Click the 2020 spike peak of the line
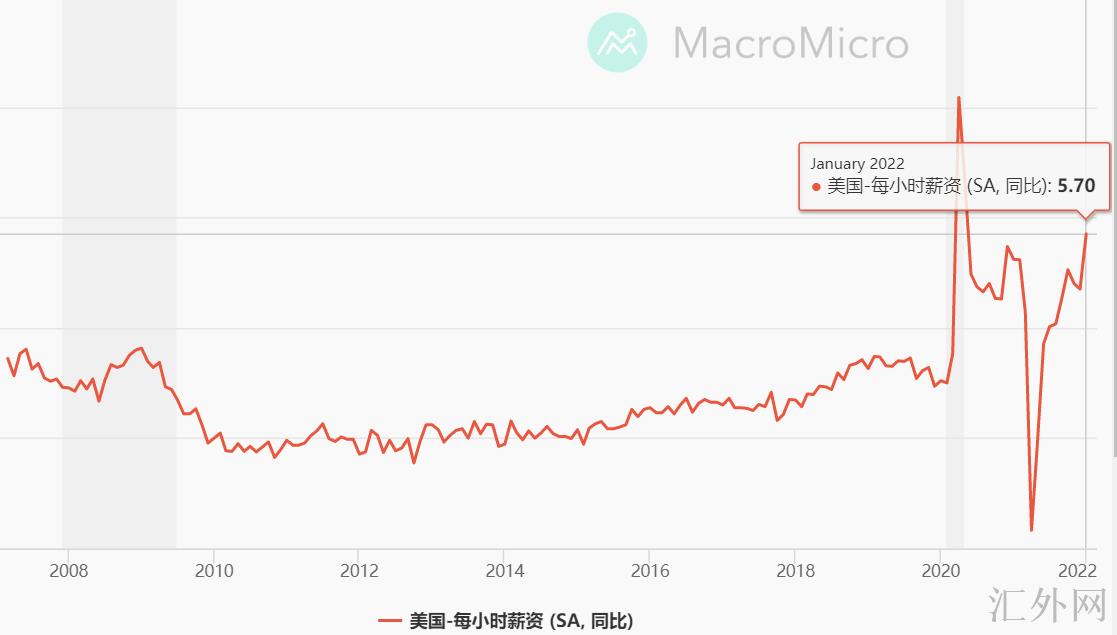The height and width of the screenshot is (635, 1117). pyautogui.click(x=959, y=98)
